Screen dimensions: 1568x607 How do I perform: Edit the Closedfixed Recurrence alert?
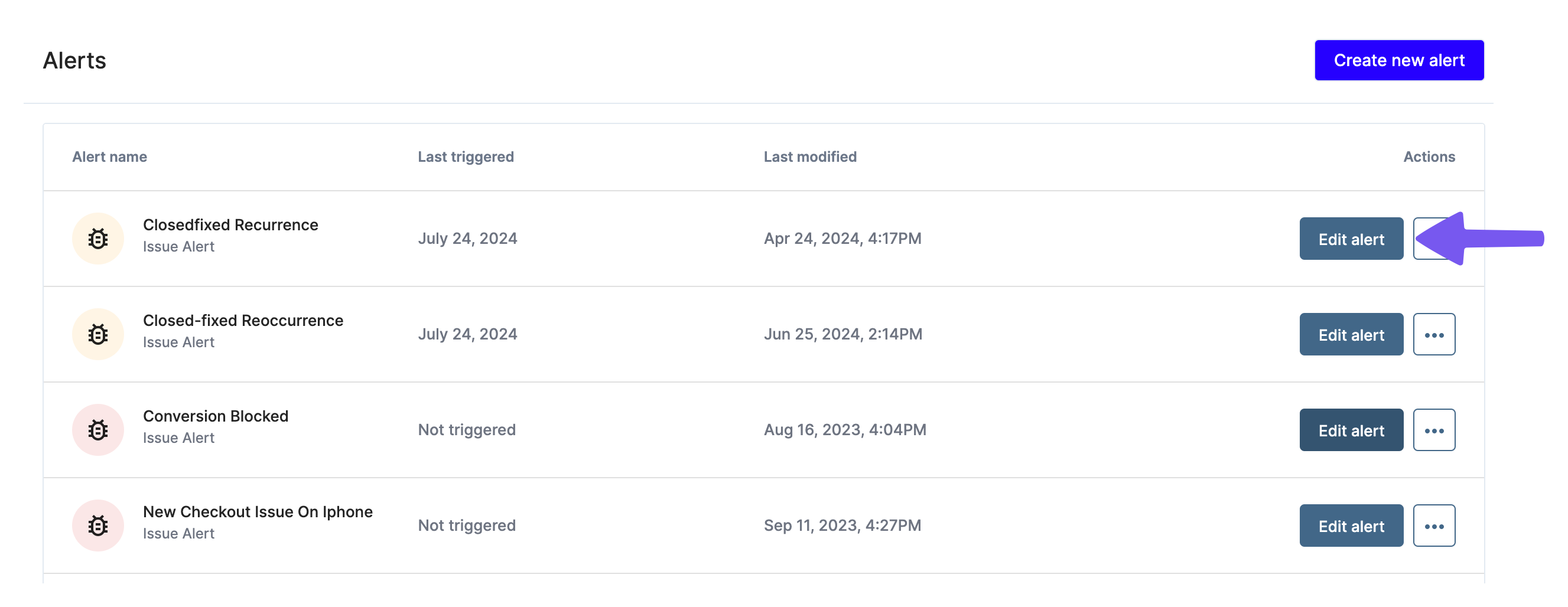pyautogui.click(x=1351, y=239)
